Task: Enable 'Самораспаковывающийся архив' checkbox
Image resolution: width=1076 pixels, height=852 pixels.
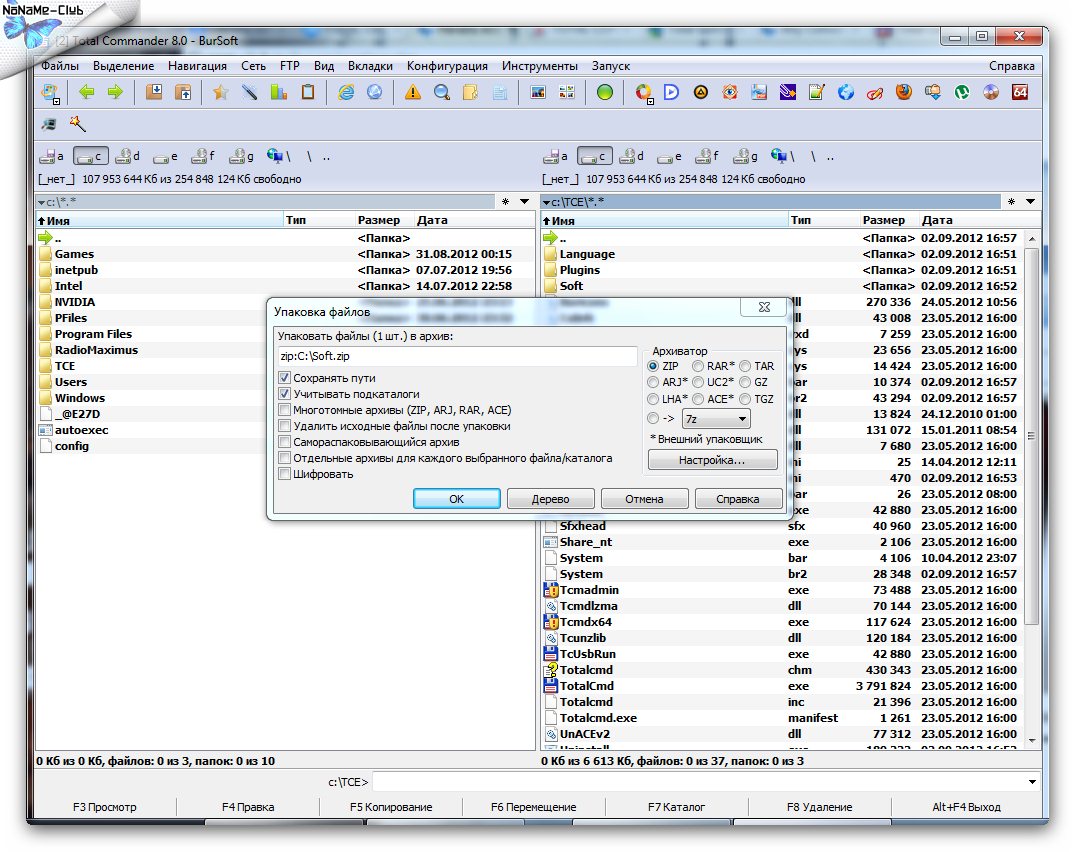Action: click(x=285, y=442)
